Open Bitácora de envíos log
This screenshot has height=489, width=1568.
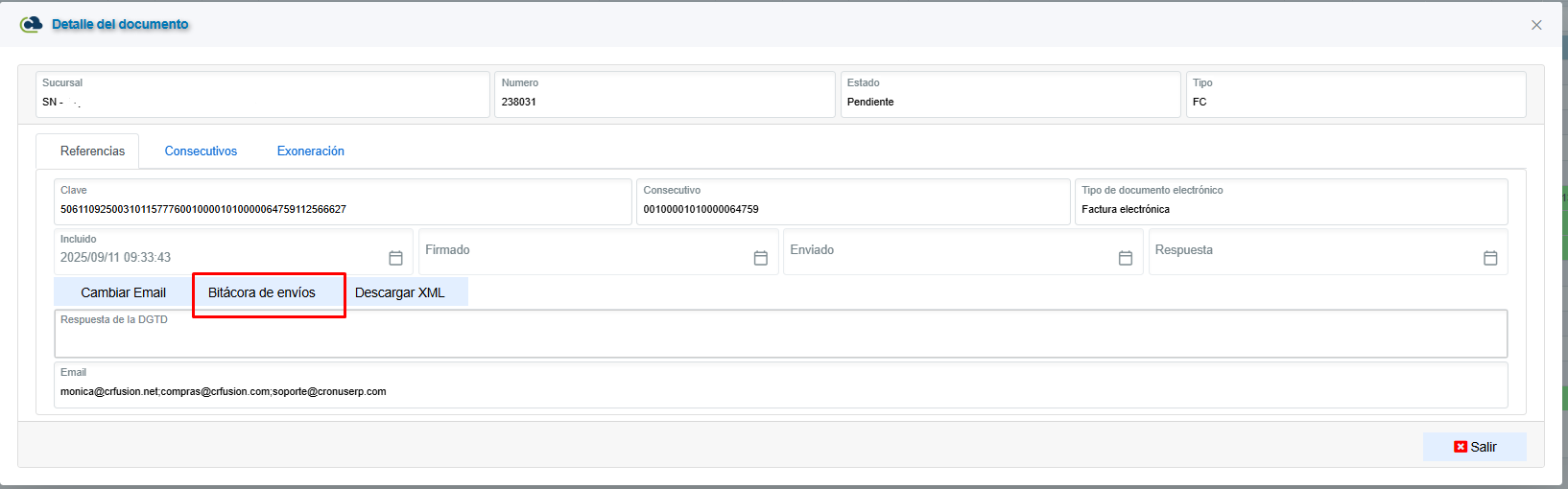coord(262,292)
